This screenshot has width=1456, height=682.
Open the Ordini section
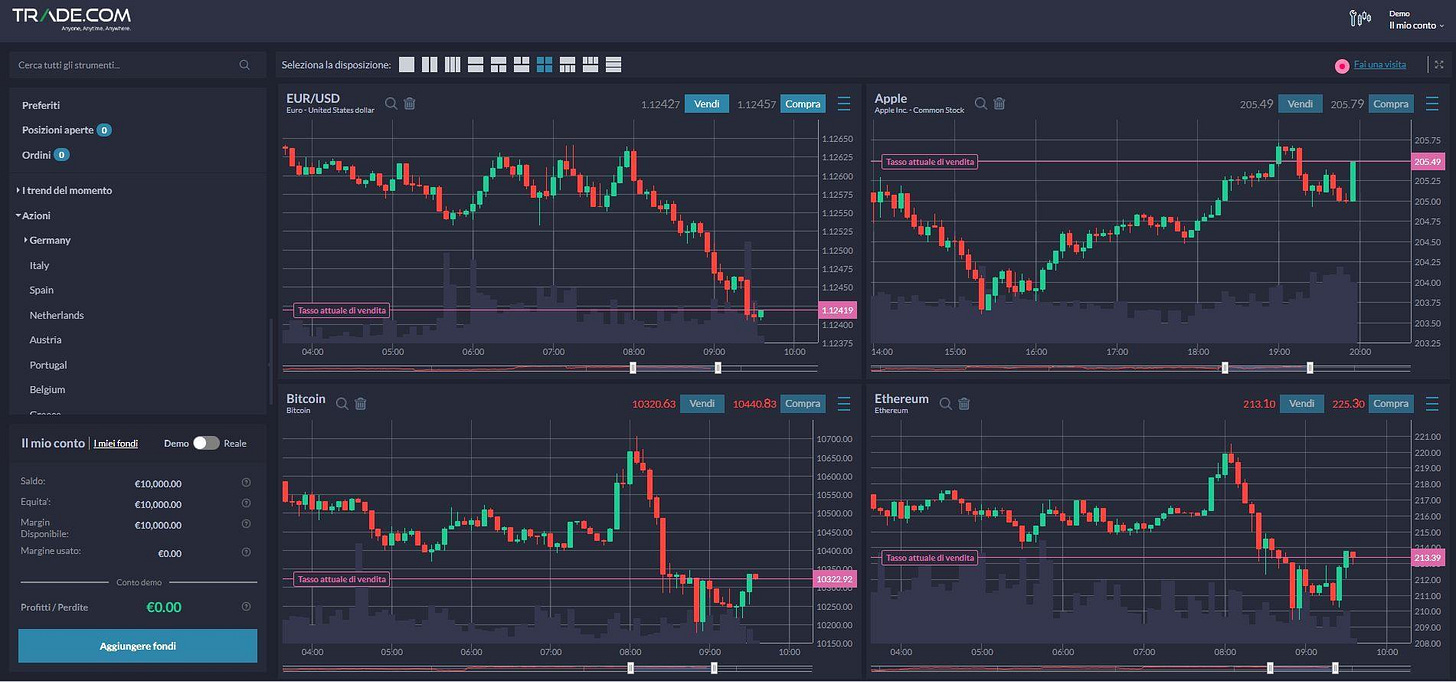coord(45,155)
